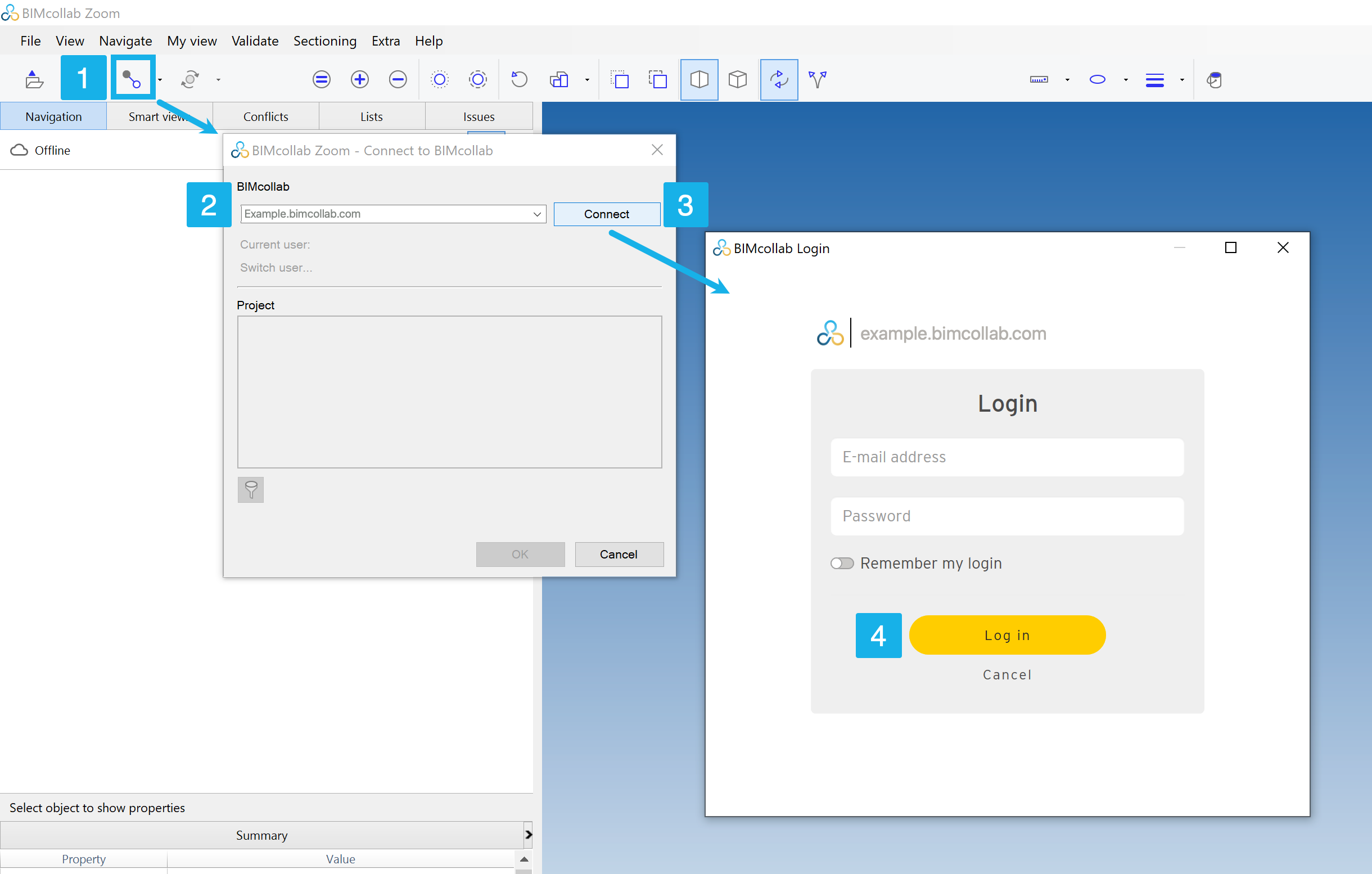Click the OK button in Connect dialog
1372x874 pixels.
pyautogui.click(x=520, y=554)
